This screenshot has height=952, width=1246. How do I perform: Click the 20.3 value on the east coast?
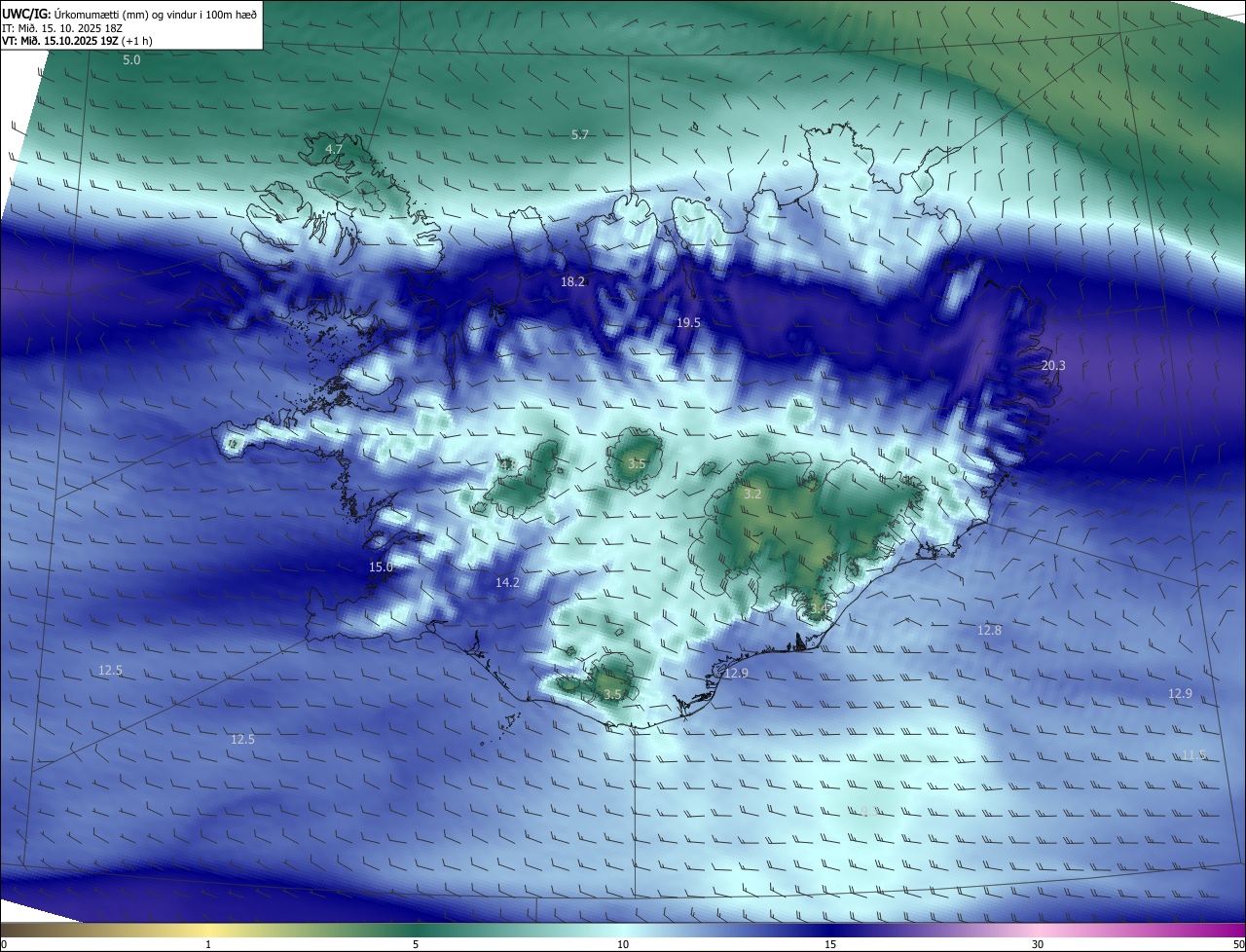[x=1053, y=366]
